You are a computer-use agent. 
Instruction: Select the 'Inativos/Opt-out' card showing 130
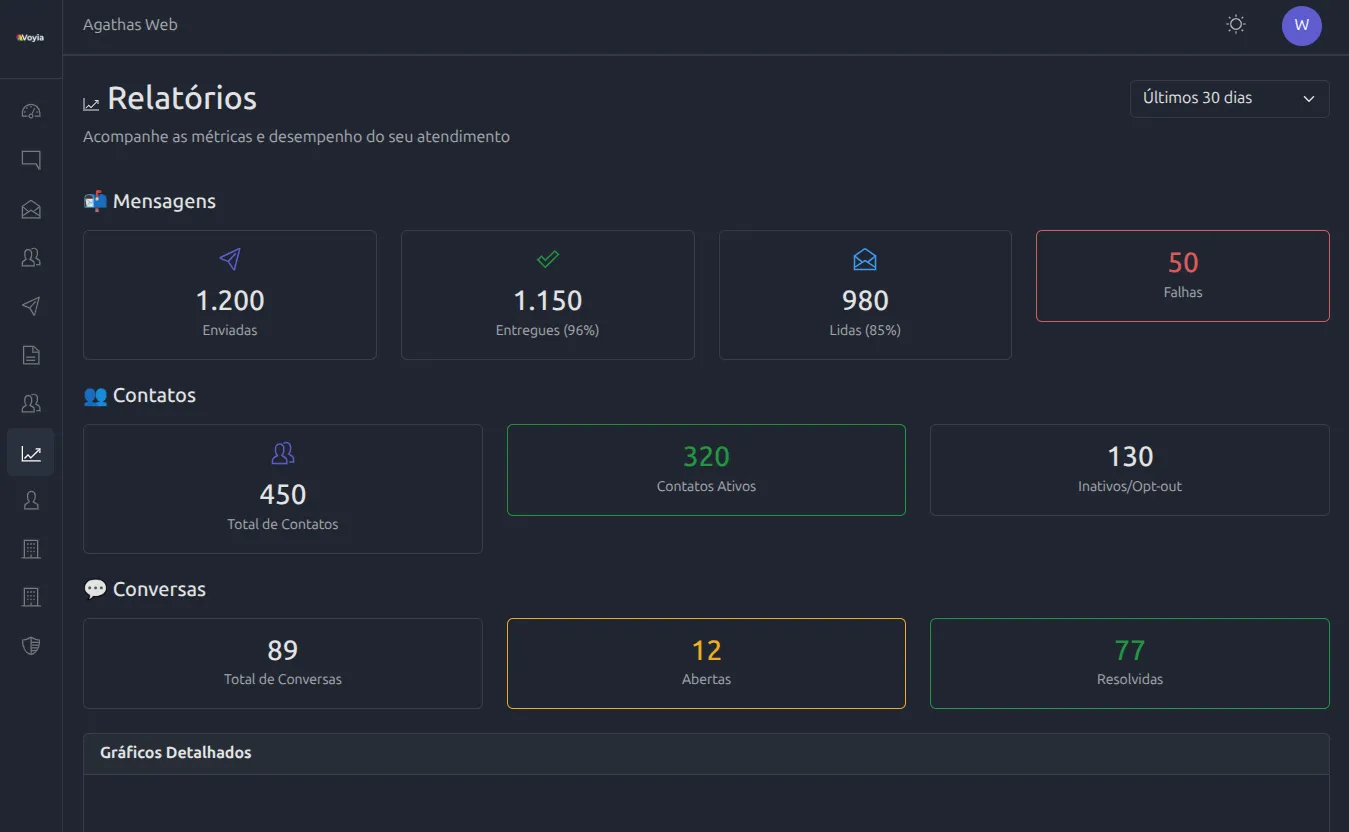pos(1129,470)
